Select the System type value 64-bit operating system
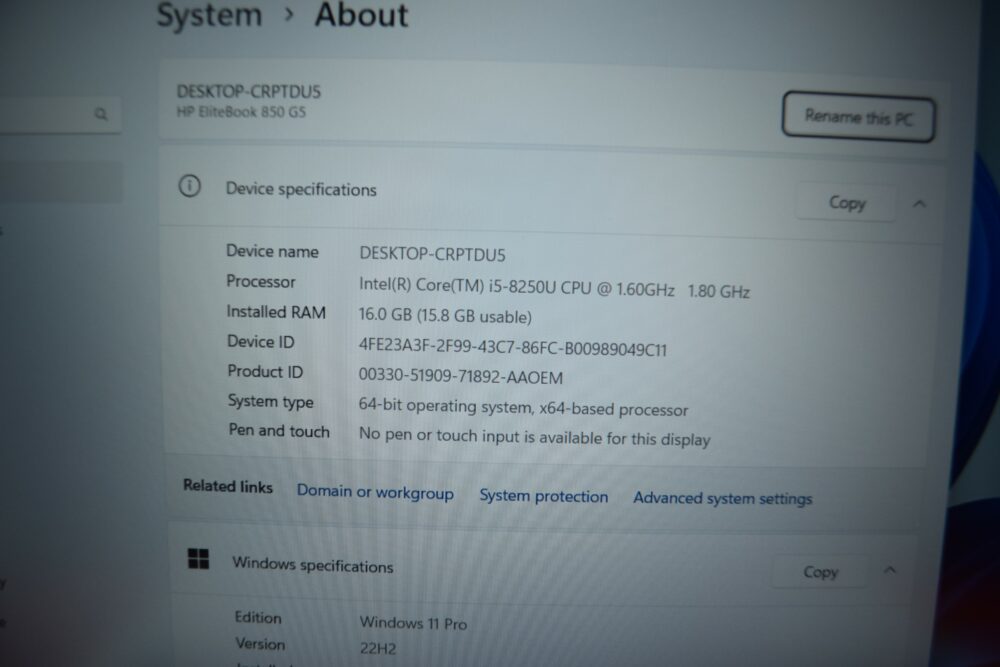1000x667 pixels. (524, 407)
